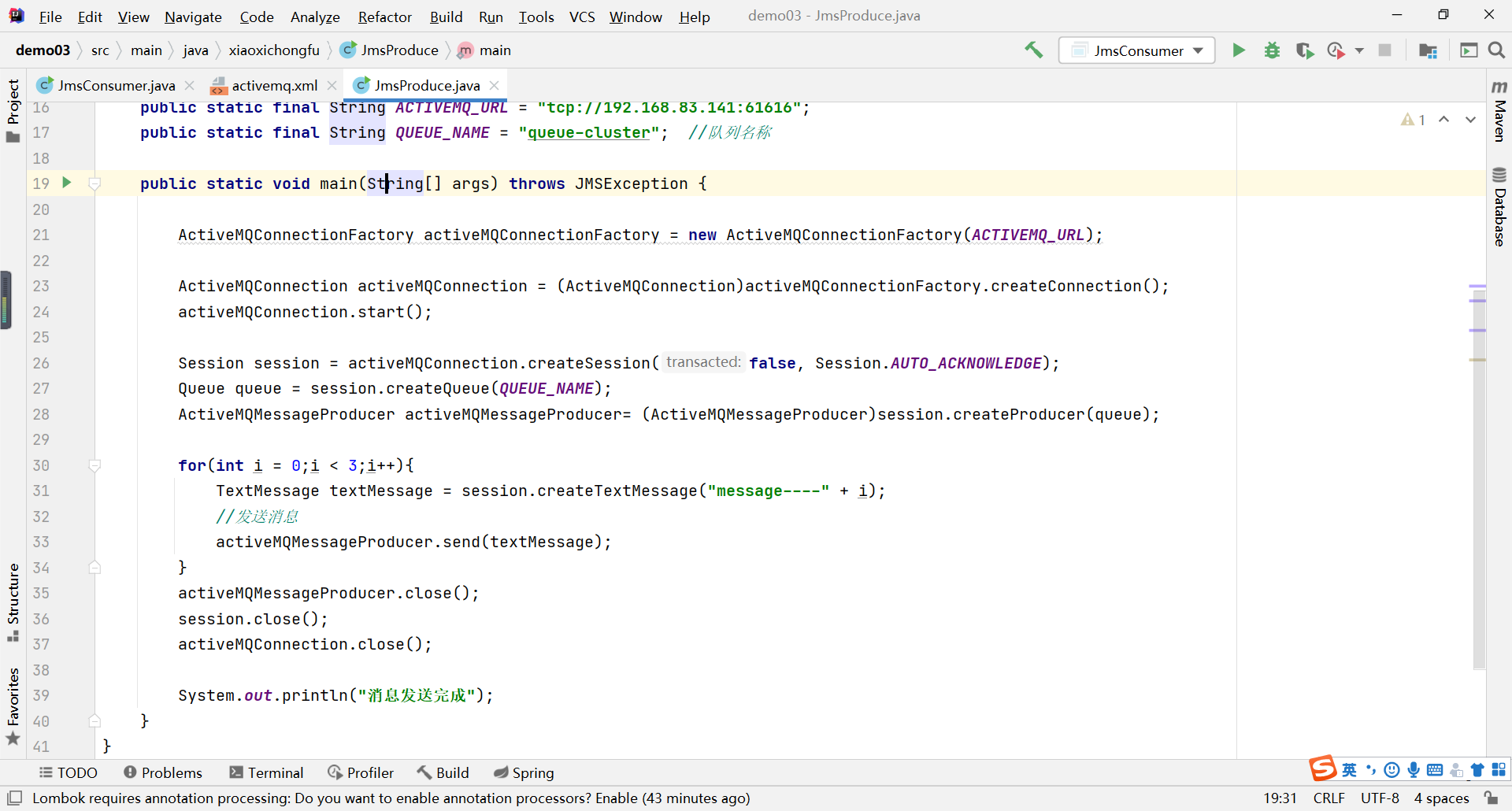This screenshot has width=1512, height=811.
Task: Click Sogou emoji smiley icon
Action: coord(1392,770)
